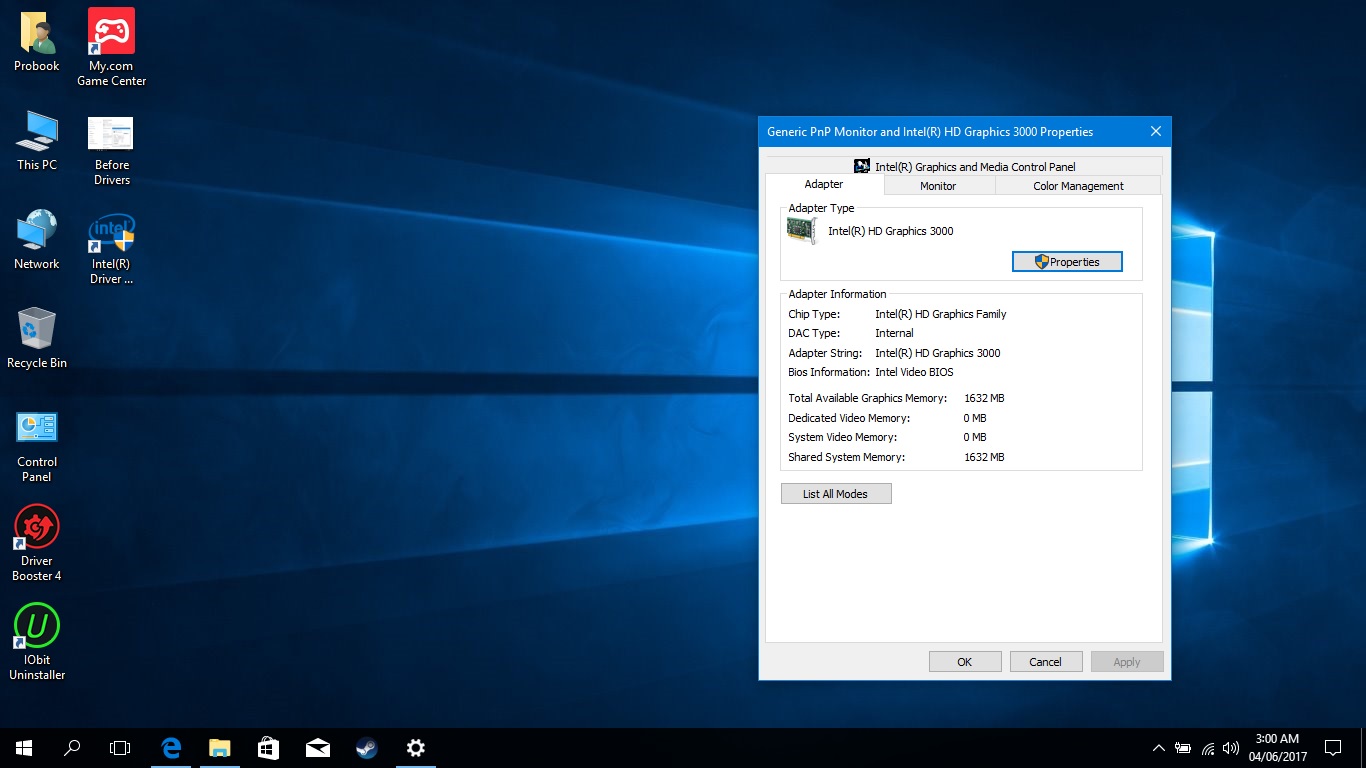Open the volume speaker tray icon
This screenshot has height=768, width=1366.
coord(1231,748)
